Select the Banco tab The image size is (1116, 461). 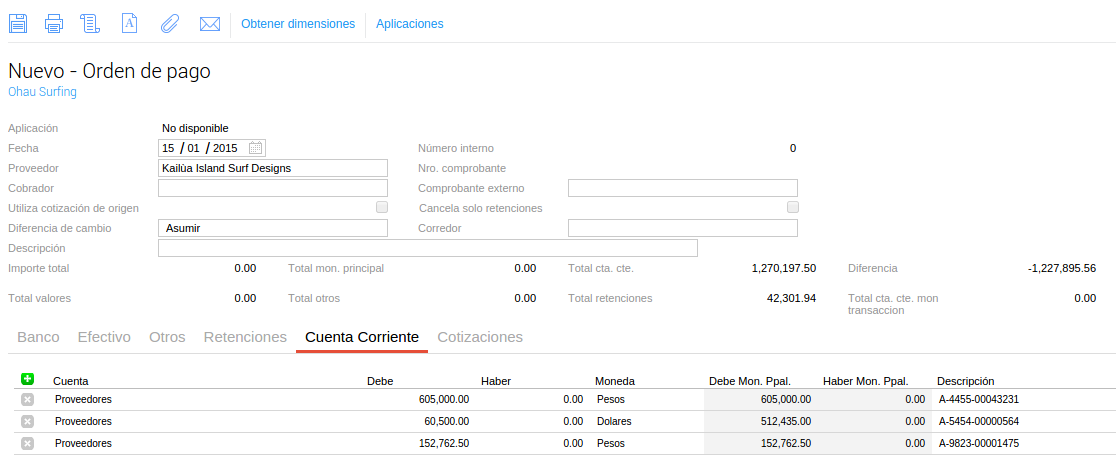[38, 337]
